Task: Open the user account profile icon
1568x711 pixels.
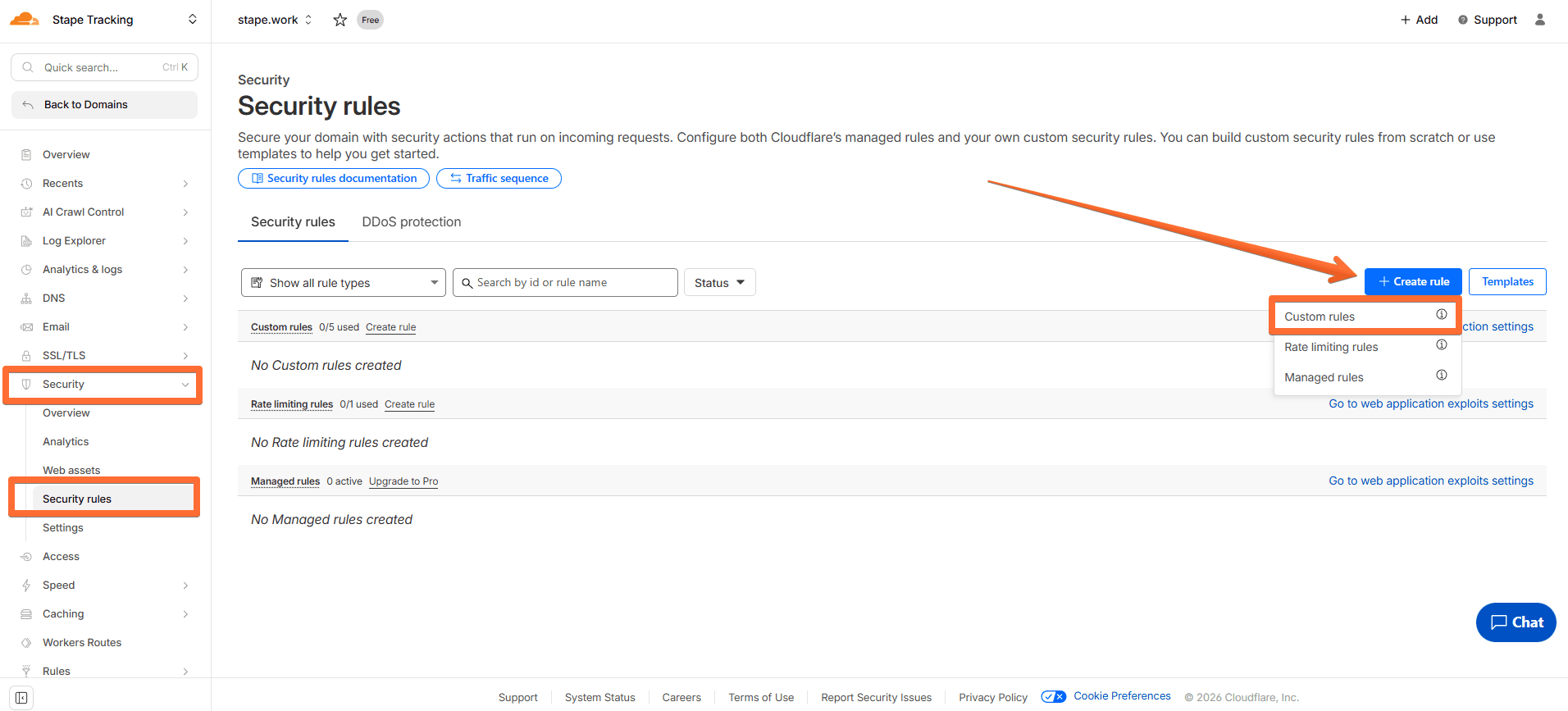Action: pyautogui.click(x=1539, y=20)
